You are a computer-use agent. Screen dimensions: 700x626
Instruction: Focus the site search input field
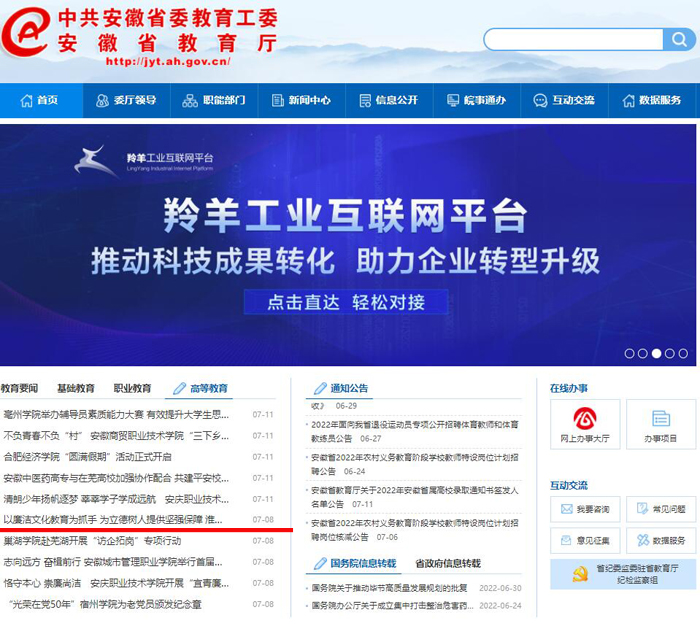point(574,40)
